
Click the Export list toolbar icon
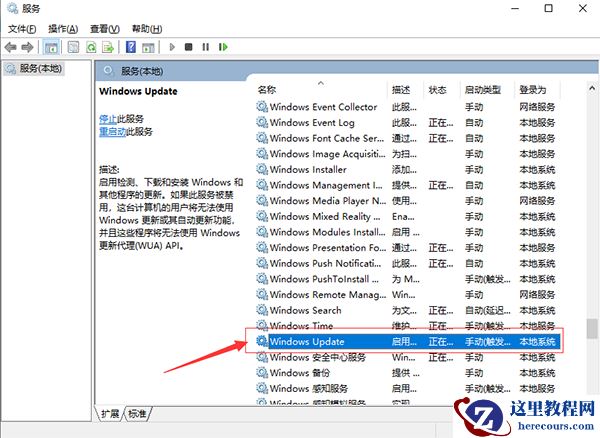108,47
